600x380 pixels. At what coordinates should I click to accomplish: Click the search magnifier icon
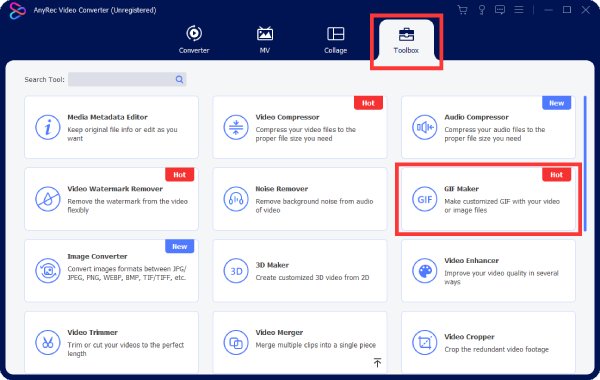pyautogui.click(x=179, y=80)
